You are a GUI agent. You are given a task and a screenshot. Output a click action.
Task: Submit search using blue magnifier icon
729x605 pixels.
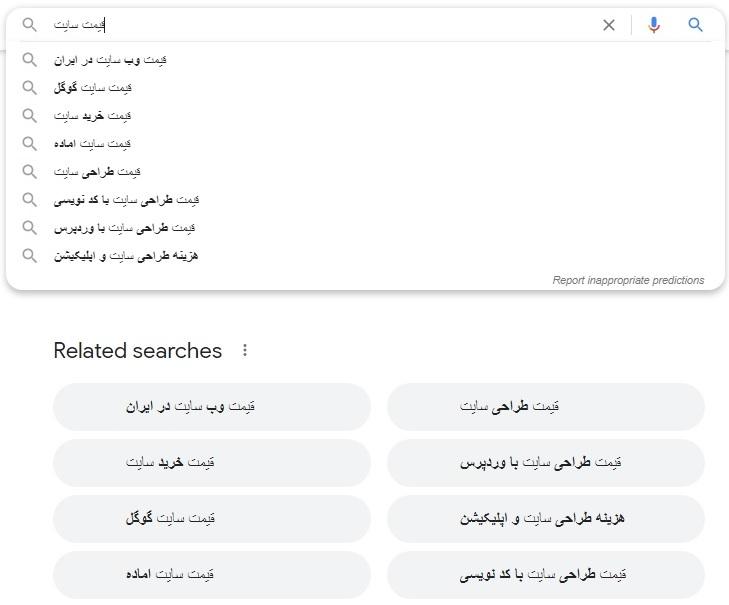(x=695, y=25)
